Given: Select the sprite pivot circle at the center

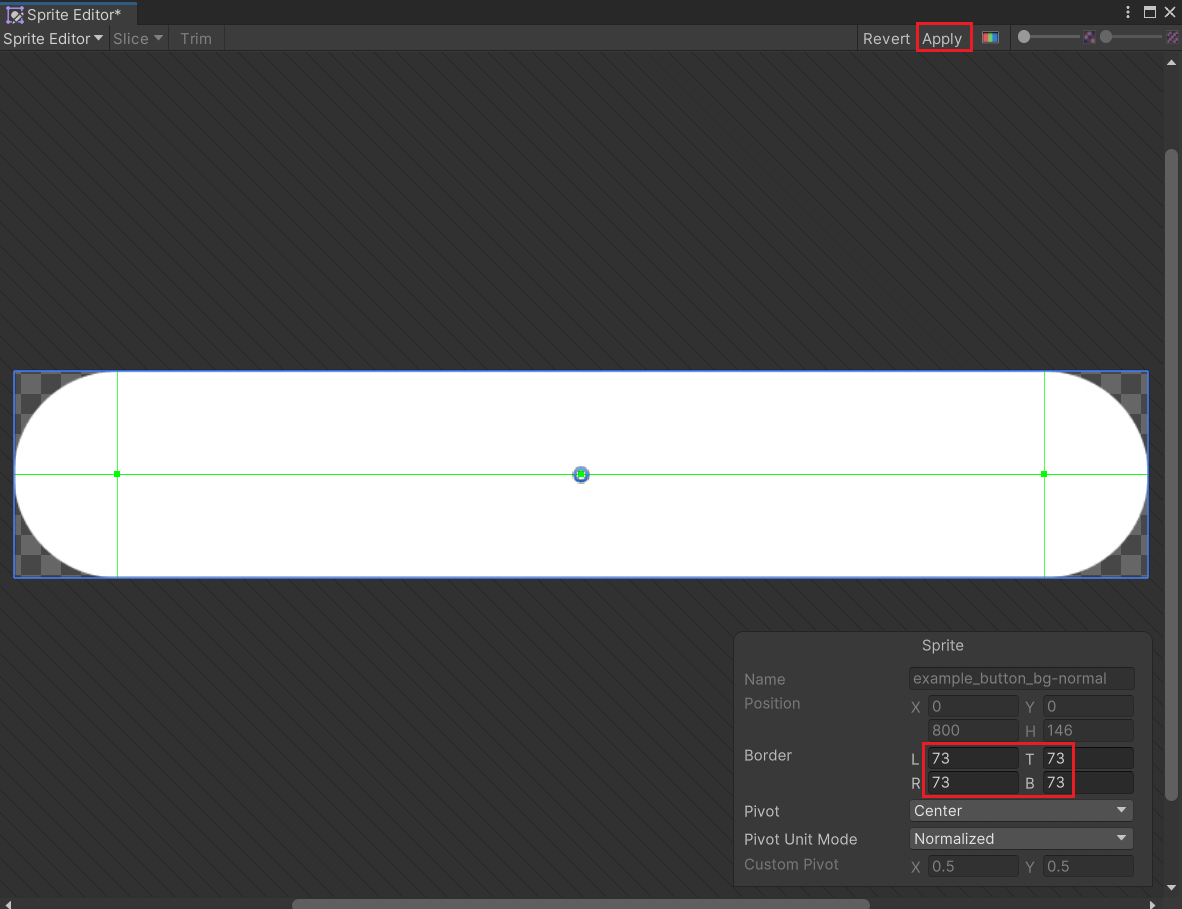Looking at the screenshot, I should pyautogui.click(x=580, y=474).
